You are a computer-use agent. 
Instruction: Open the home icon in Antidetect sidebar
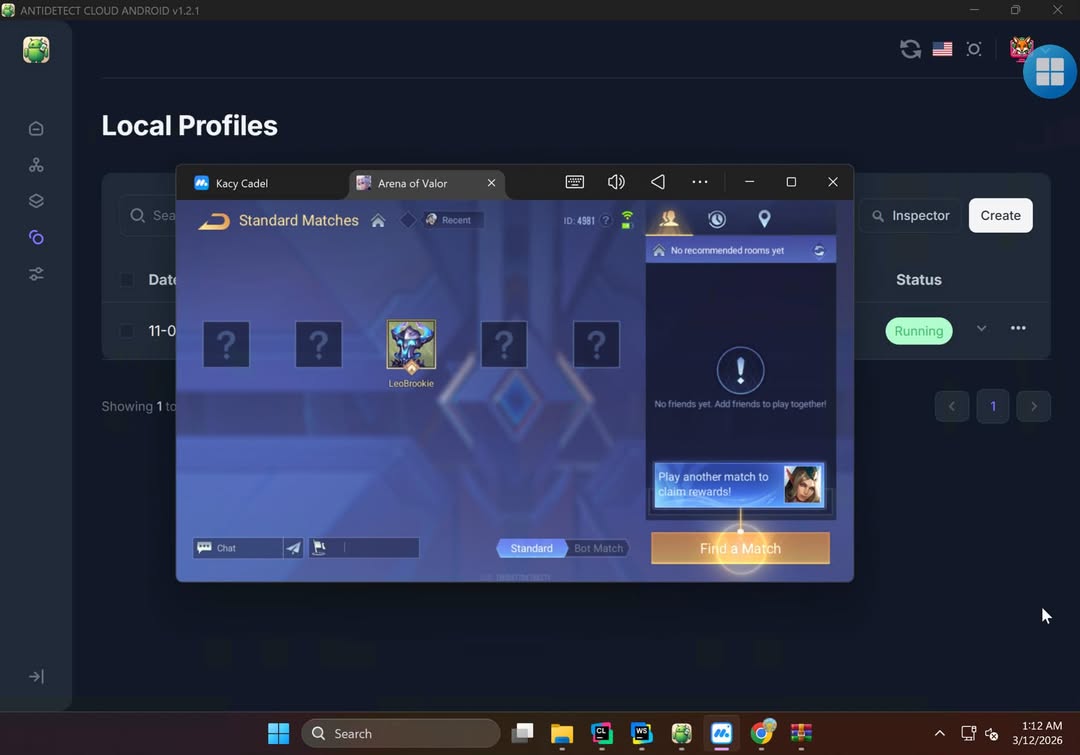click(36, 129)
